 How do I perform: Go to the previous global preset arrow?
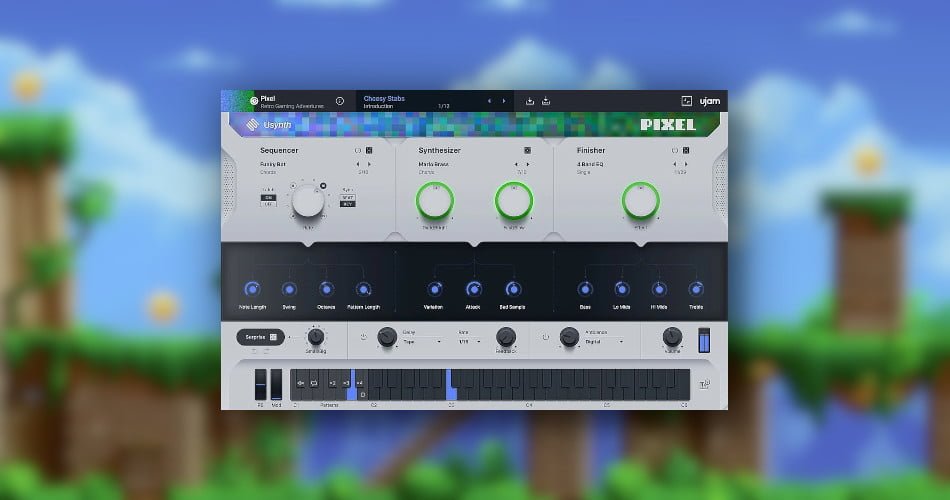coord(490,101)
